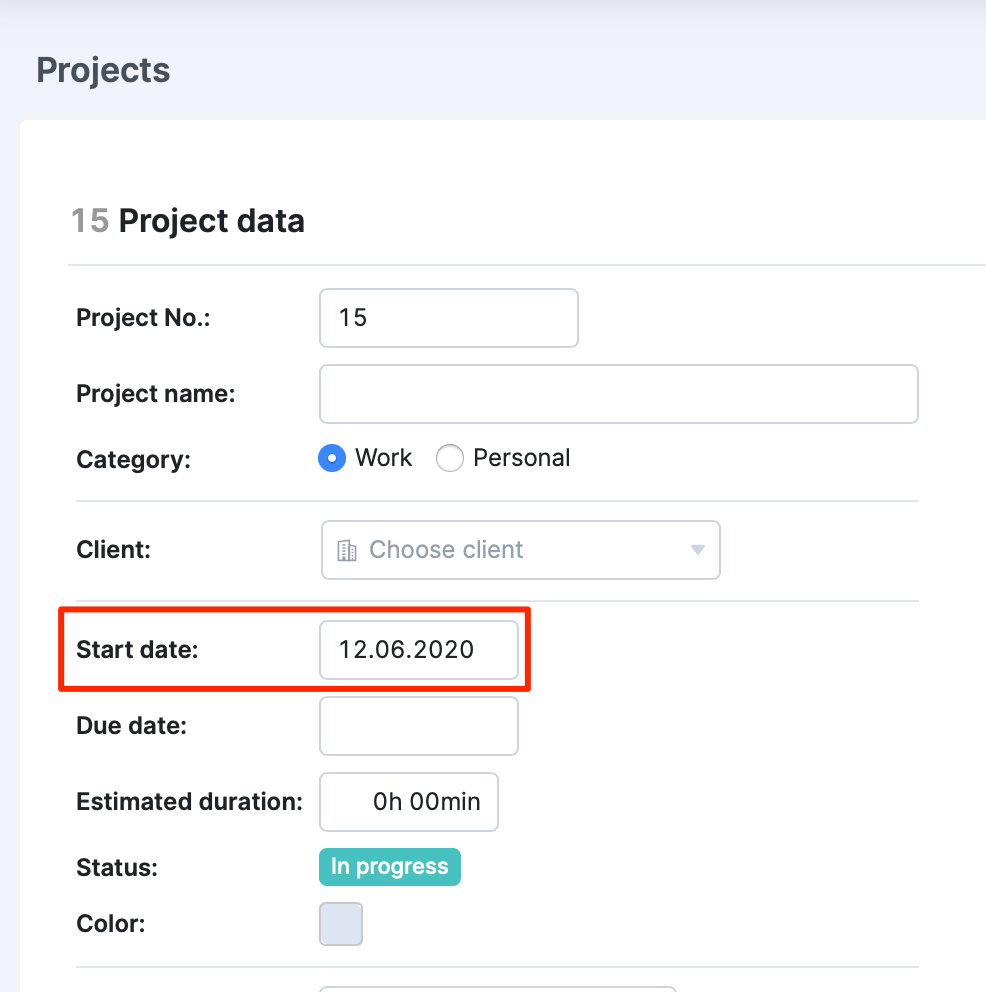Select the Personal category radio button
Screen dimensions: 986x992
click(450, 458)
